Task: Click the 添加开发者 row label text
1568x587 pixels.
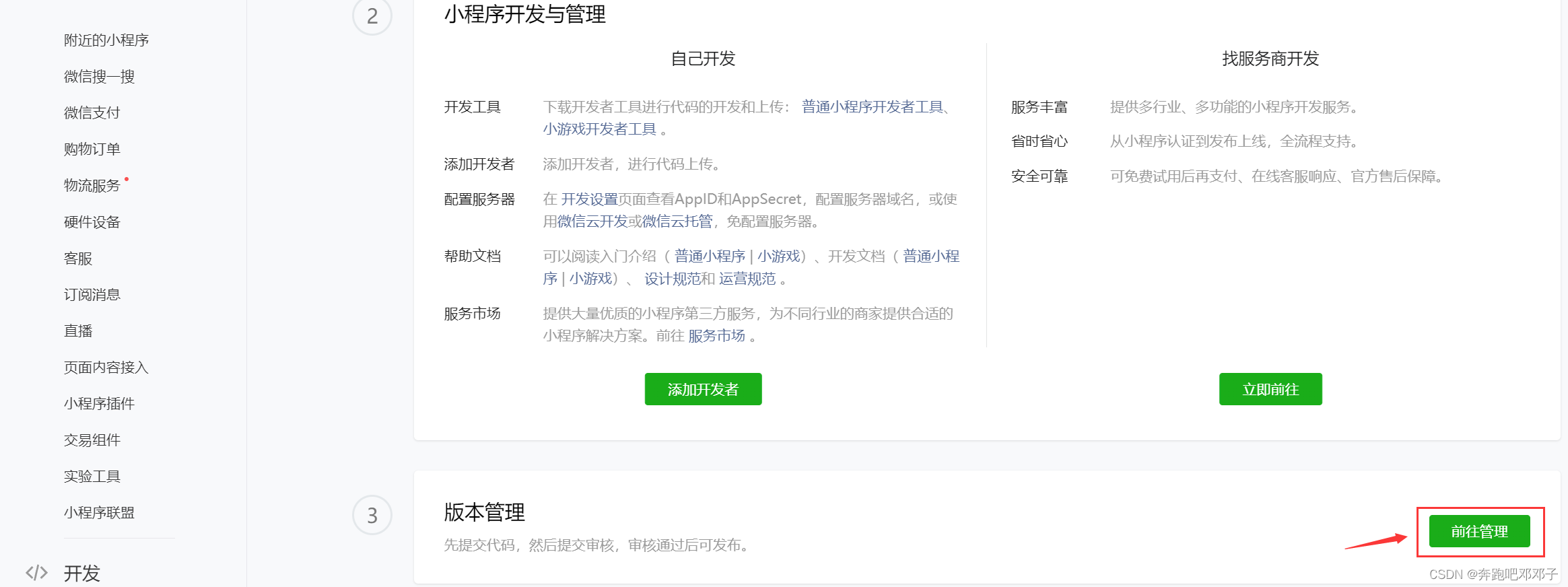Action: (479, 164)
